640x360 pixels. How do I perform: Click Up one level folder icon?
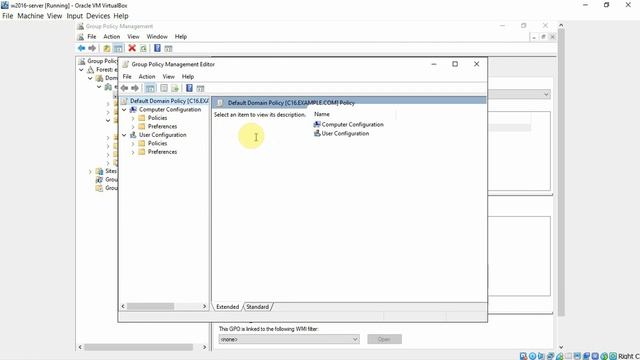[x=107, y=49]
